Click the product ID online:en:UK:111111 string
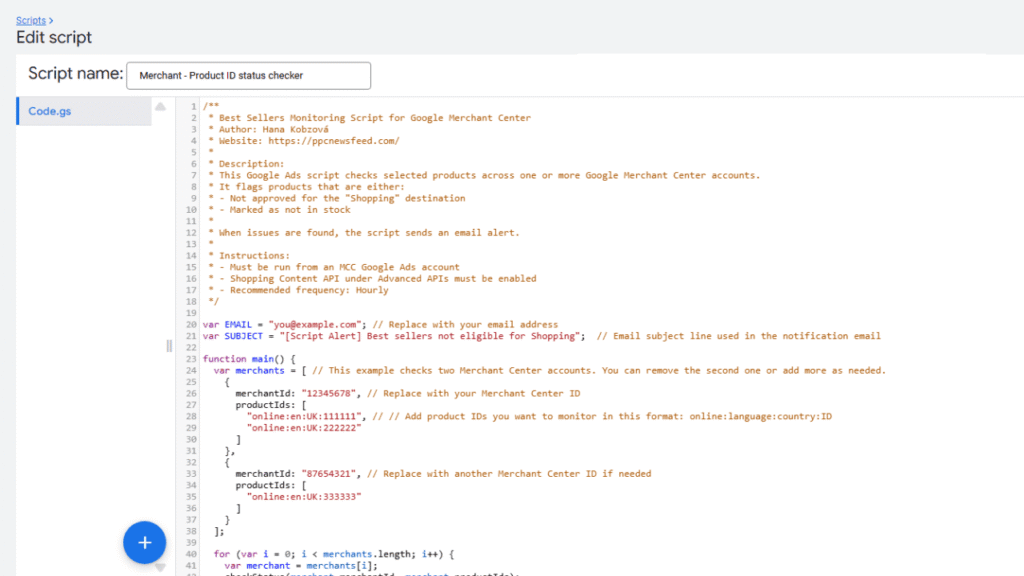Image resolution: width=1024 pixels, height=576 pixels. tap(308, 416)
